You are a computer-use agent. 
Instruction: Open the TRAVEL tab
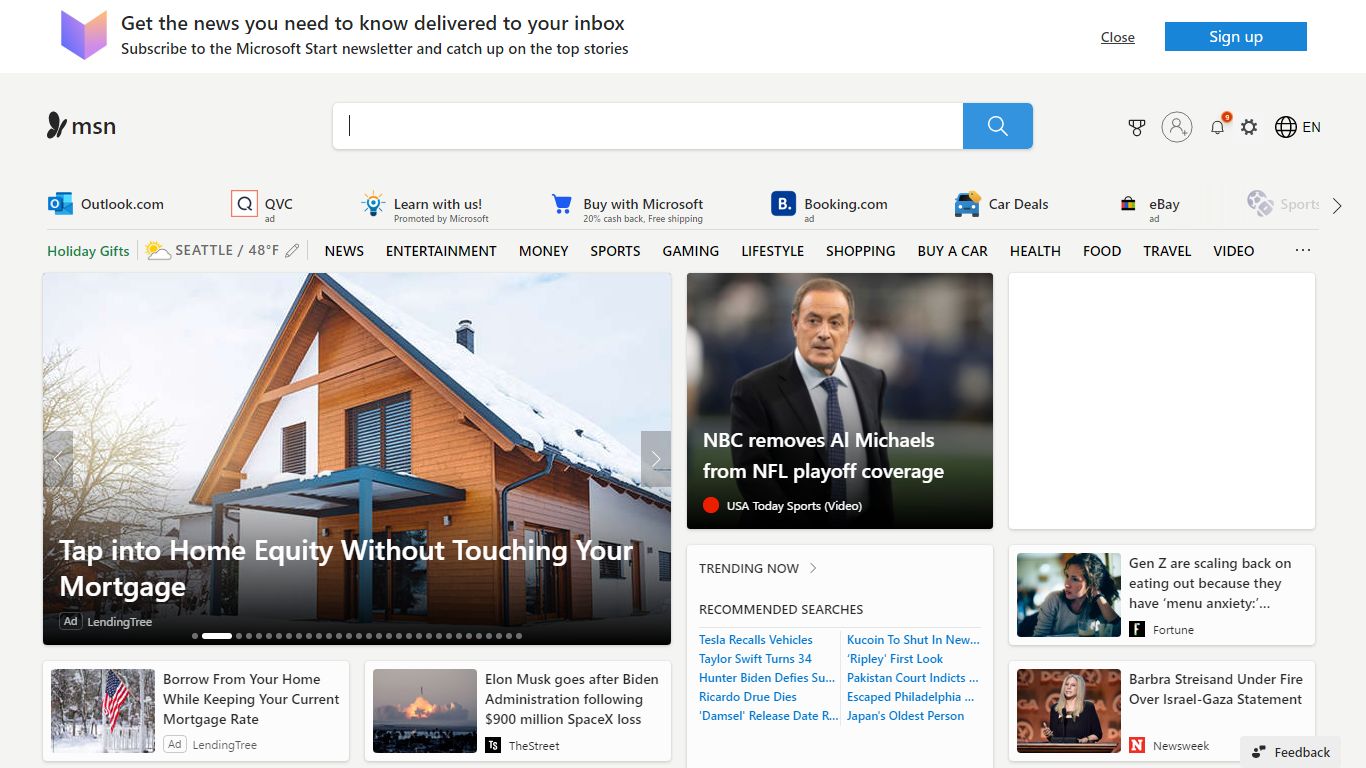[1167, 251]
